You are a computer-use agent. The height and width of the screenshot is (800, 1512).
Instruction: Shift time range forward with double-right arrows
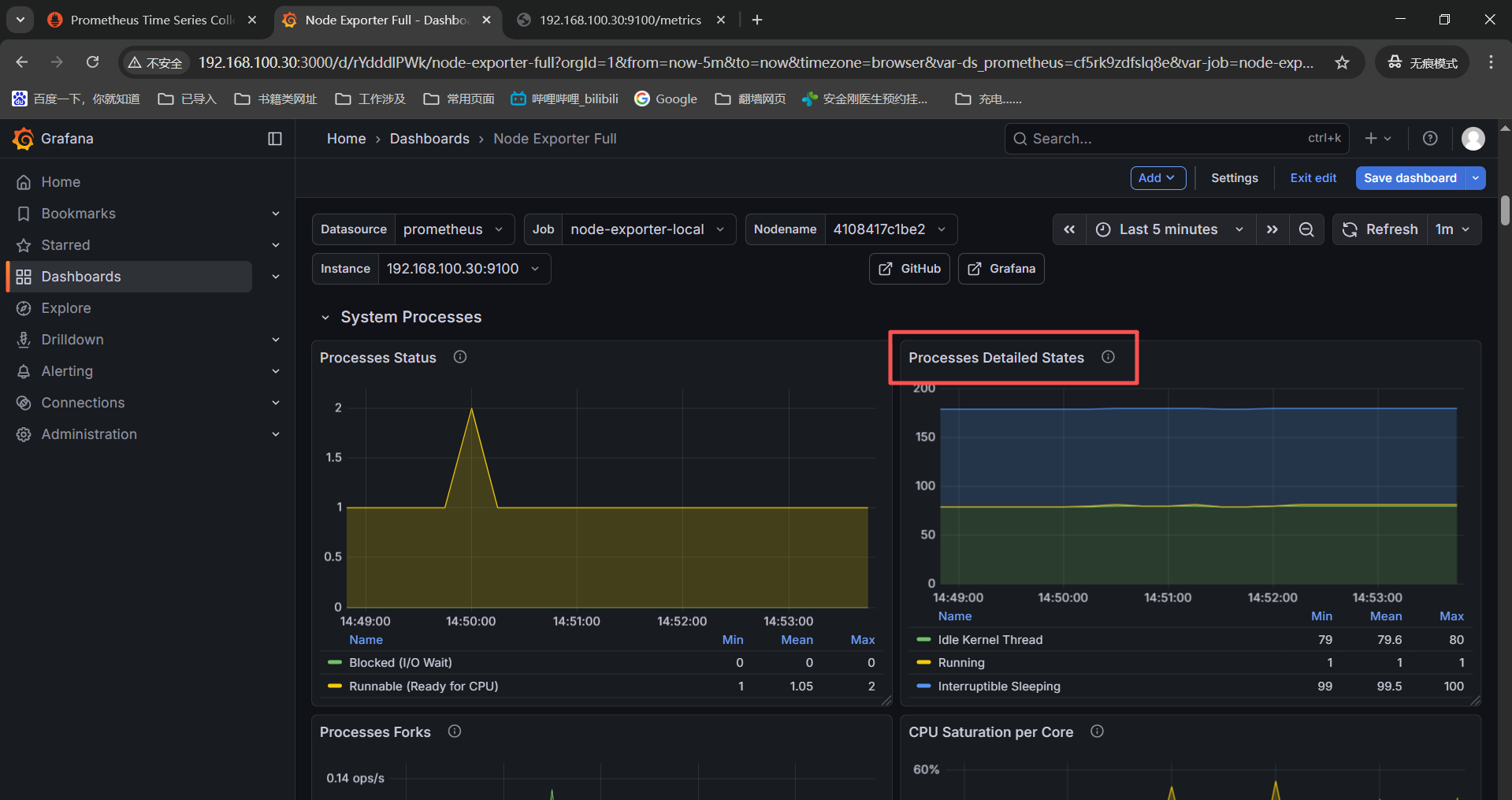1272,229
